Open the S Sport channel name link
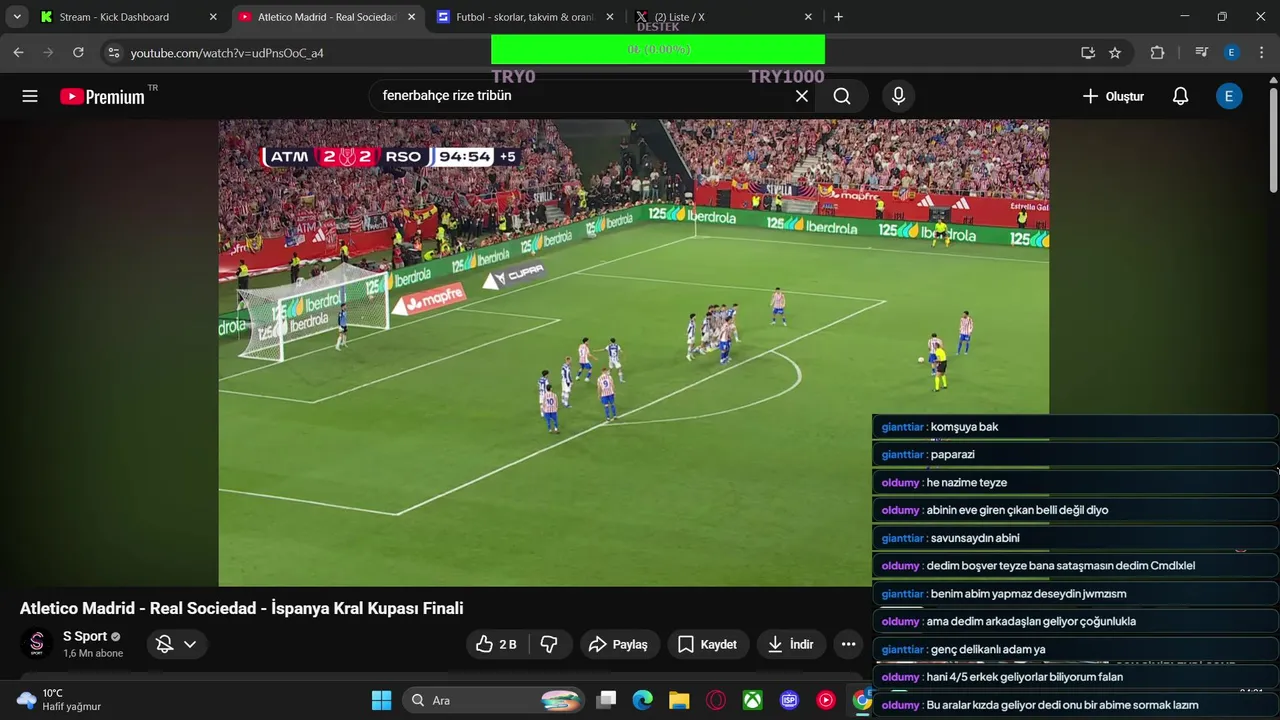This screenshot has width=1280, height=720. click(85, 636)
